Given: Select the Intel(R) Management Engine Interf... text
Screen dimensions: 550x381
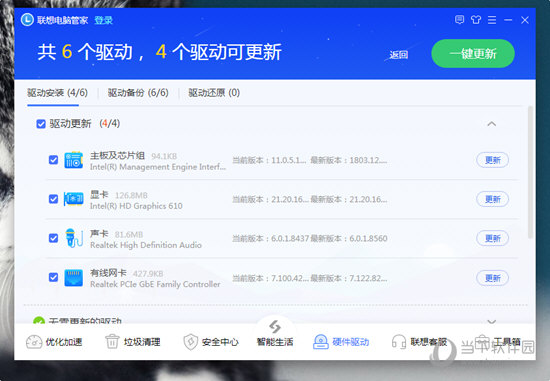Looking at the screenshot, I should point(158,167).
